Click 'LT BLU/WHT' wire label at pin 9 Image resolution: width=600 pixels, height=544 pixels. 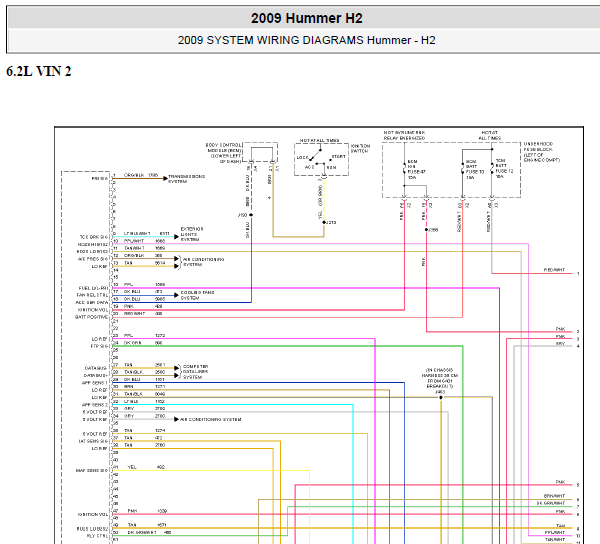point(137,233)
